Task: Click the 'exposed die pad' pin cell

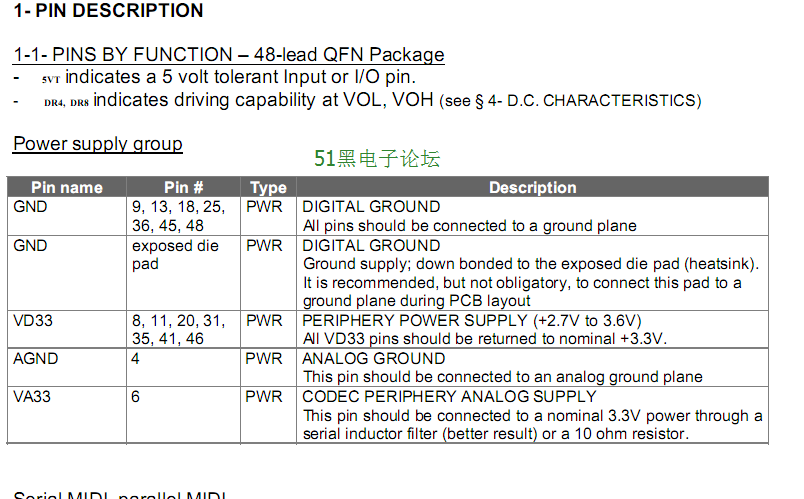Action: click(184, 273)
